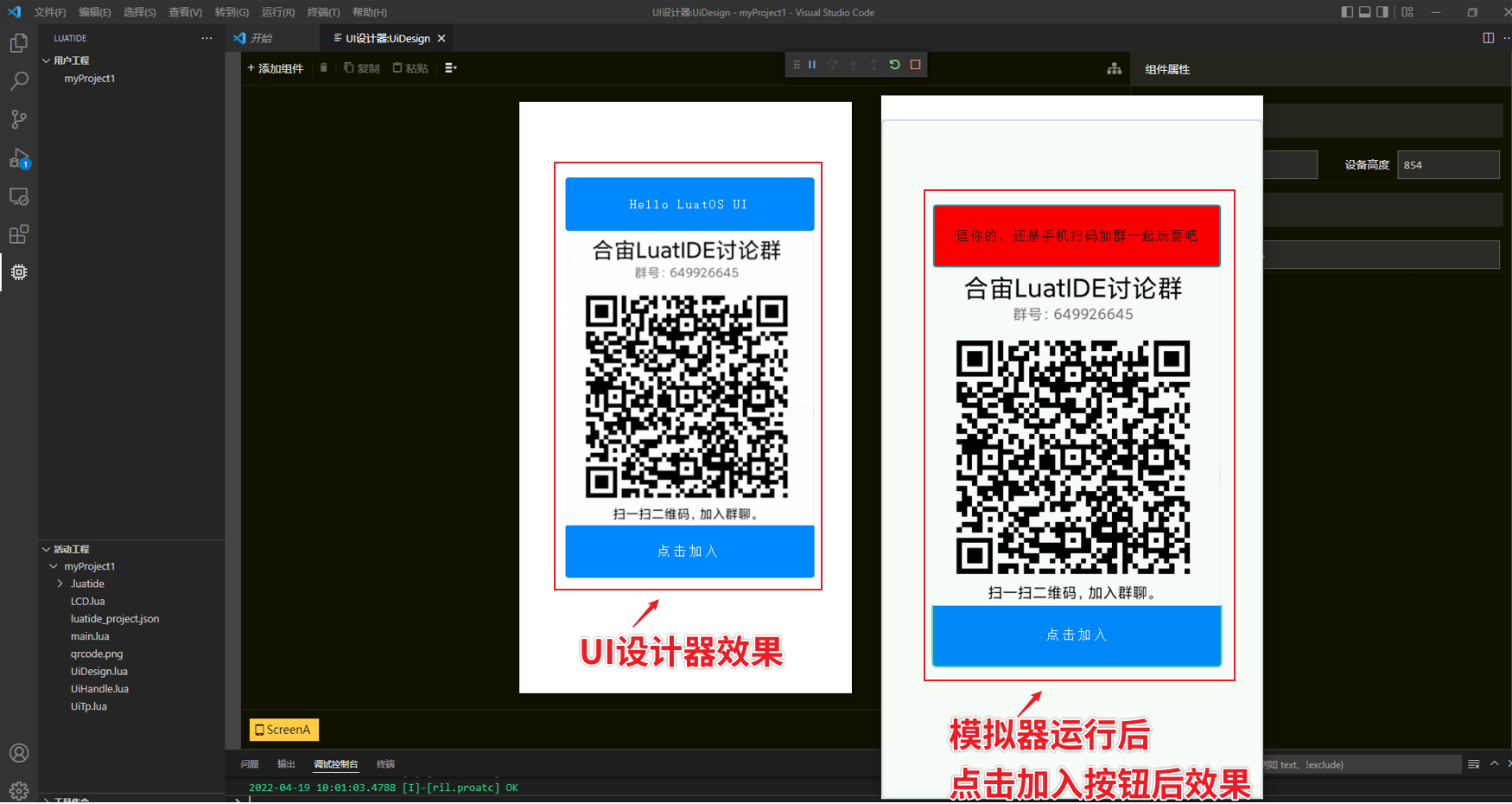Open the Run and Debug view
Image resolution: width=1512 pixels, height=804 pixels.
pyautogui.click(x=18, y=159)
